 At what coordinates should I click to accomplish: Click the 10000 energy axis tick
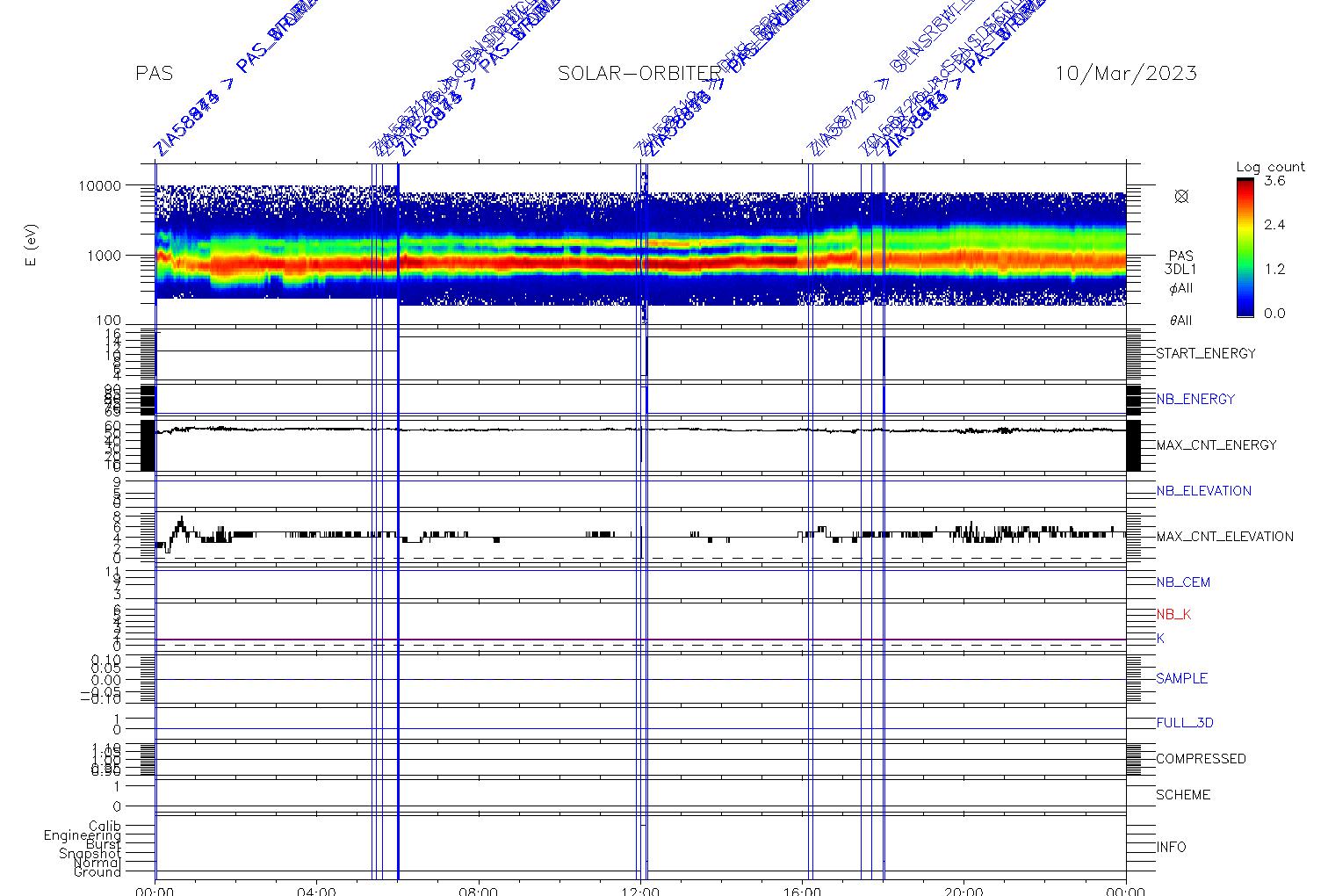tap(98, 186)
